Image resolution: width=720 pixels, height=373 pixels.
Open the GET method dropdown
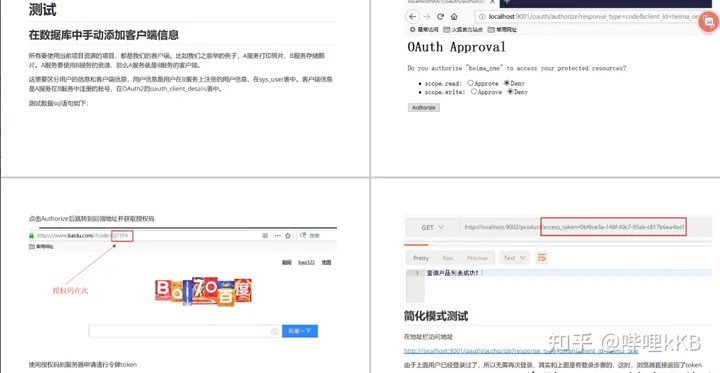[x=432, y=227]
